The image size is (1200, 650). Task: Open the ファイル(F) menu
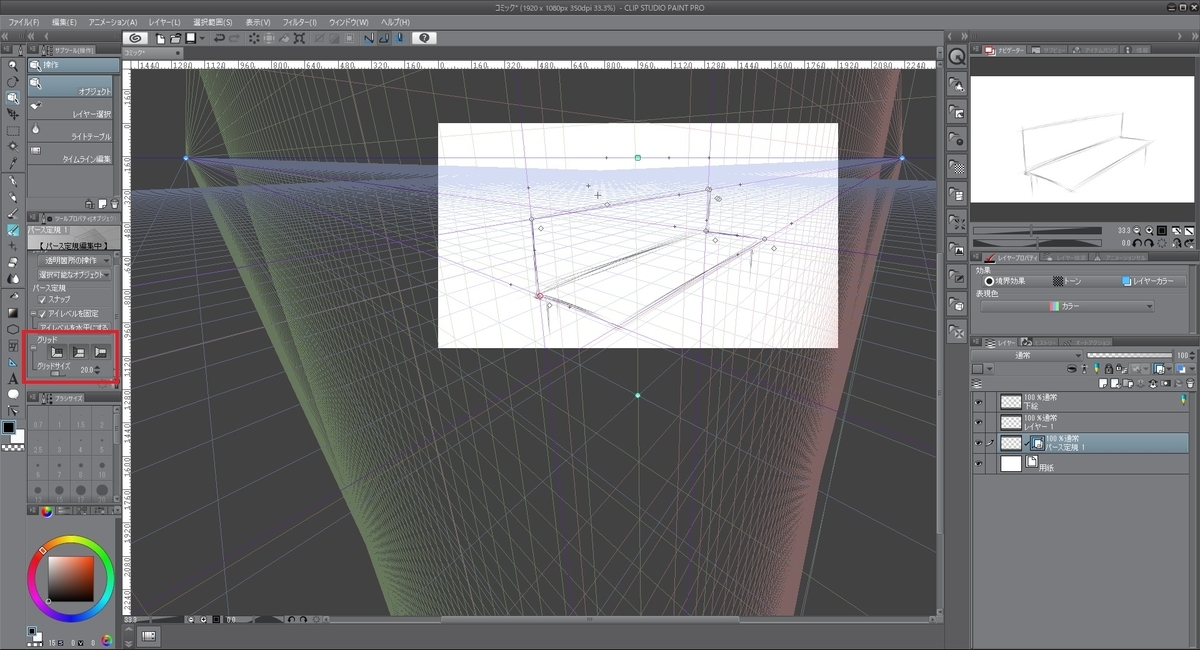coord(23,22)
